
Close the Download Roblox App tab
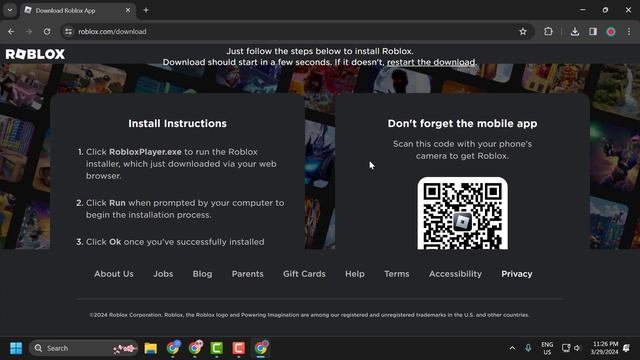click(x=128, y=10)
